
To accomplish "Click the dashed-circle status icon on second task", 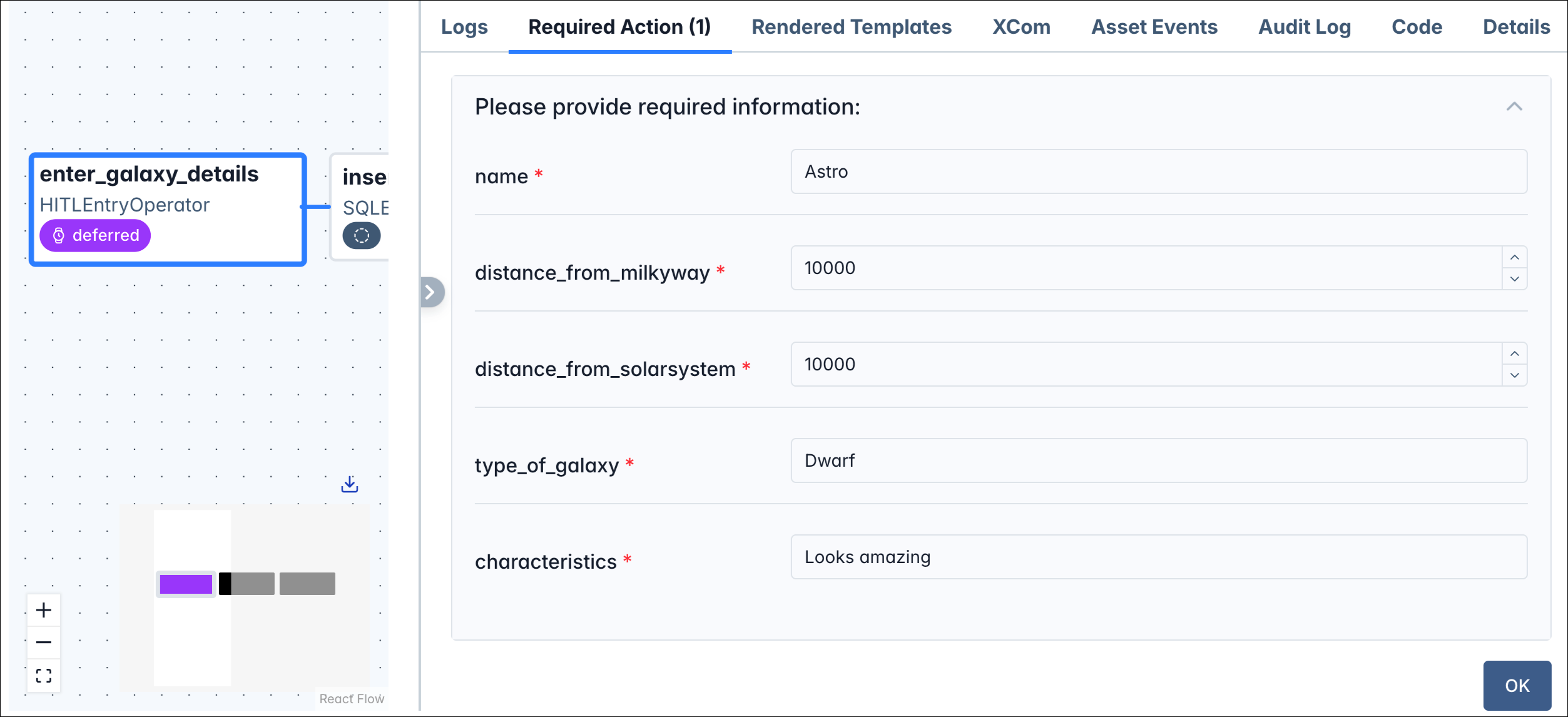I will (362, 235).
